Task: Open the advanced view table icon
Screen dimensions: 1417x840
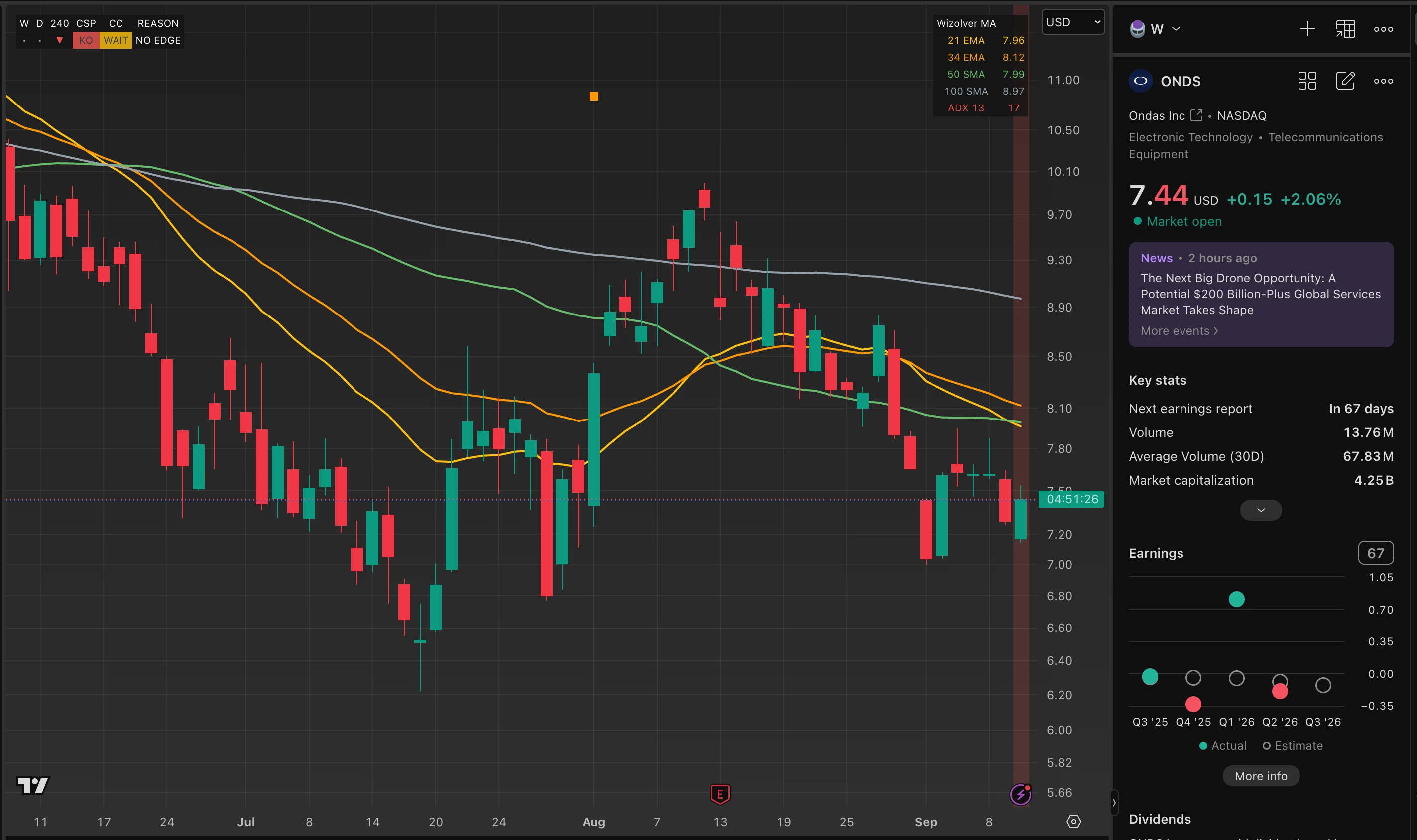Action: [x=1346, y=29]
